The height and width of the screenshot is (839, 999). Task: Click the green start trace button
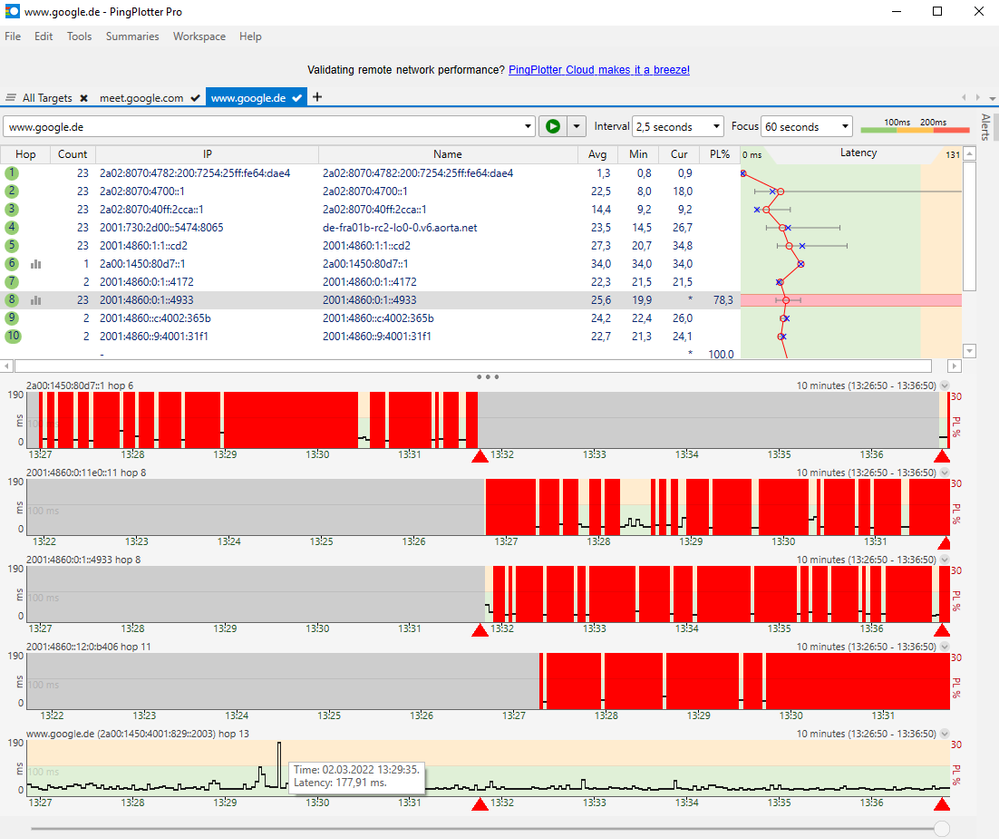click(x=552, y=126)
